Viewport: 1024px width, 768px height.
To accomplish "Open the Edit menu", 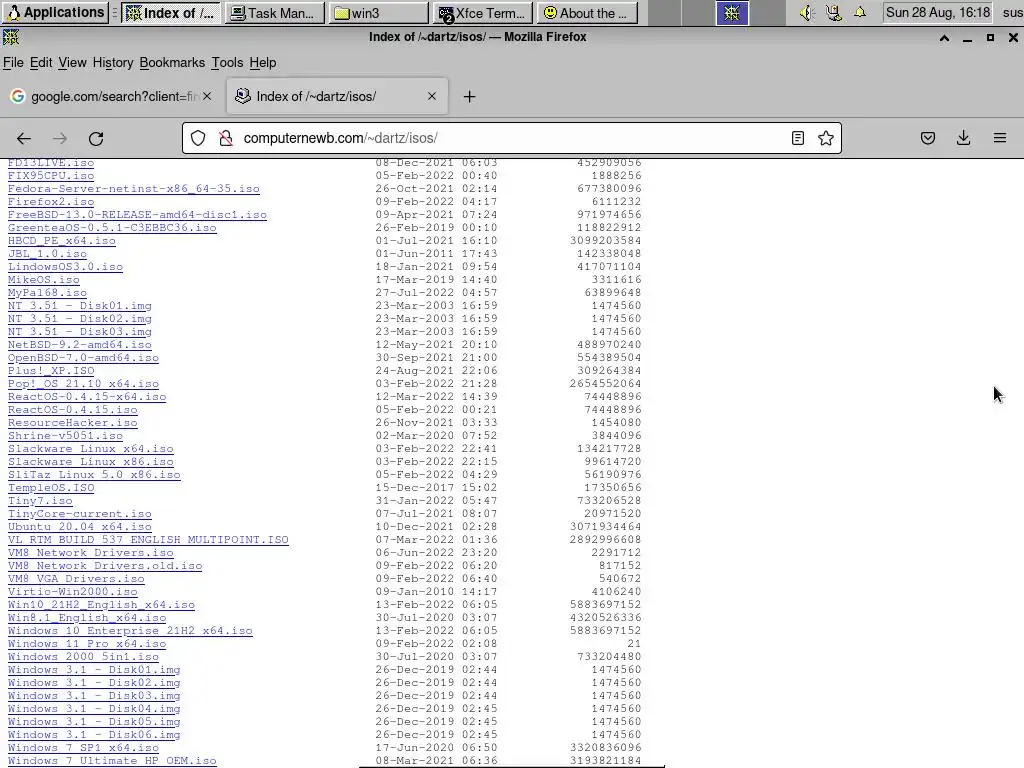I will 40,63.
